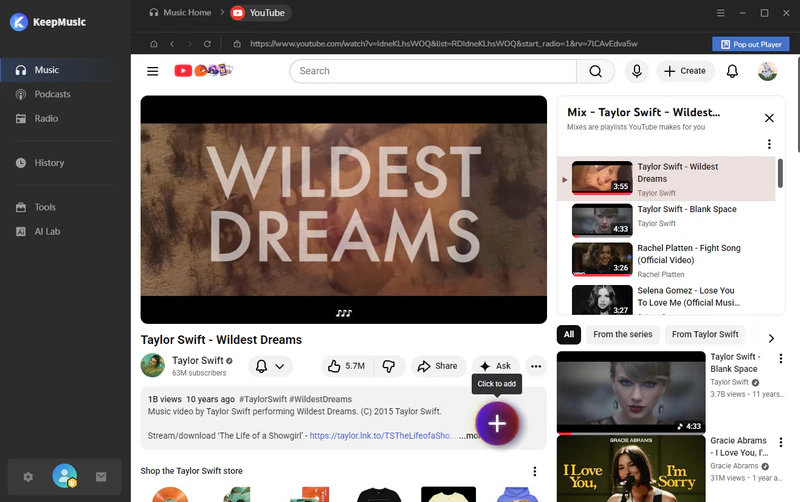Go to Music Home breadcrumb
Screen dimensions: 800x502
coord(180,13)
